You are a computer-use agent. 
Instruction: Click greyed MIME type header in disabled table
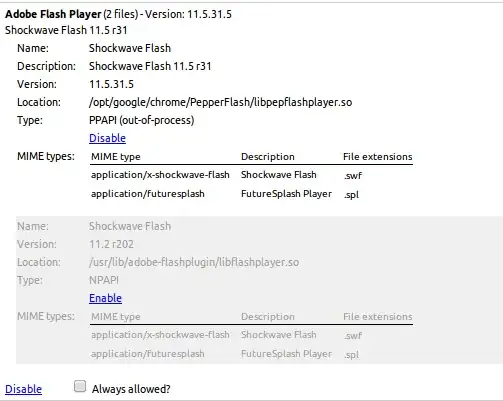(116, 317)
